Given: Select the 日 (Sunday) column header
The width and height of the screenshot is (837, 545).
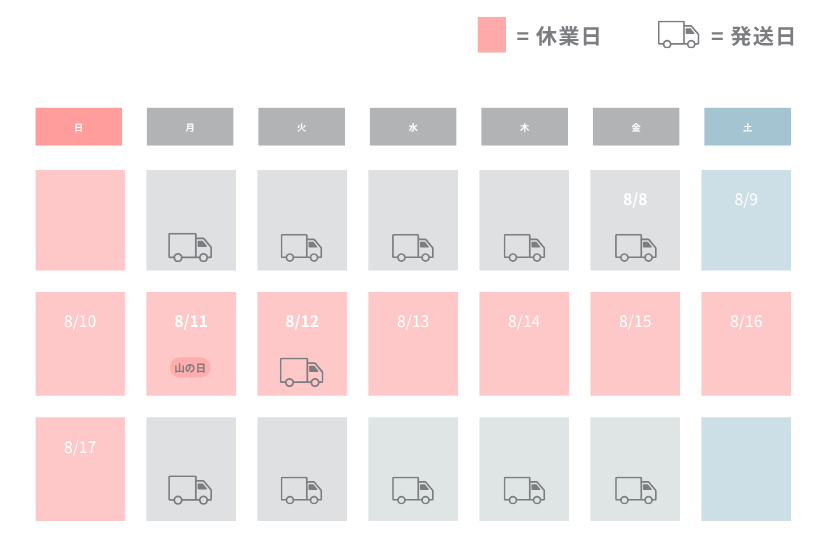Looking at the screenshot, I should pos(79,127).
